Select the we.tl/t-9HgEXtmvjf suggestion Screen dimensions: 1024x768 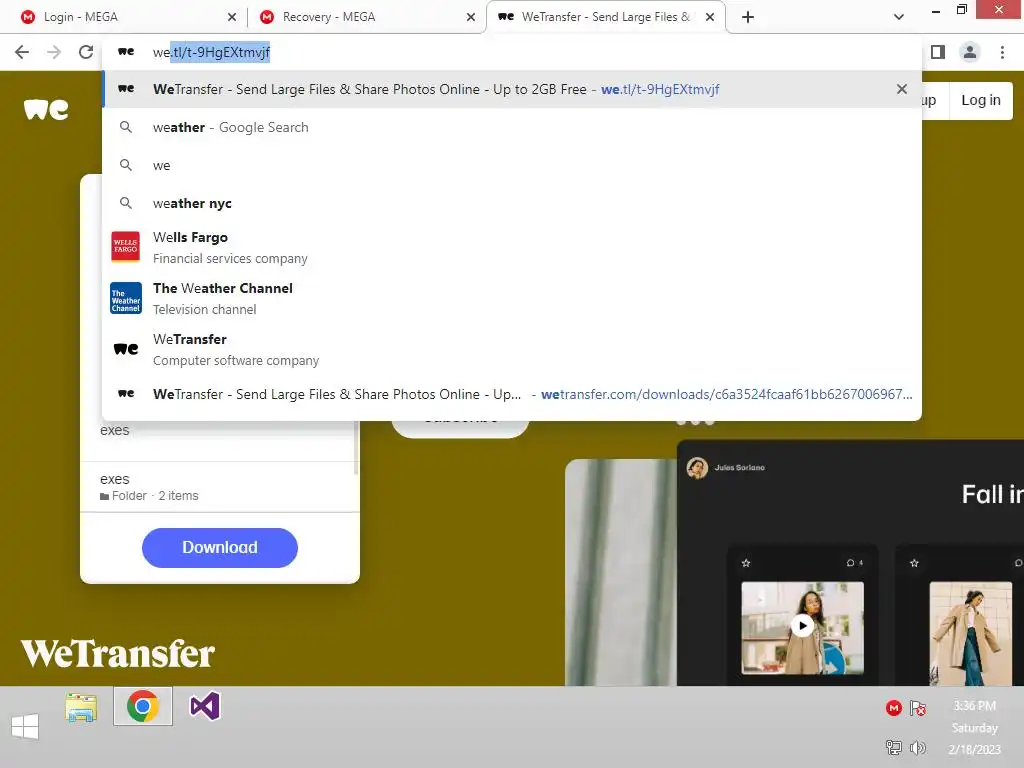click(512, 89)
